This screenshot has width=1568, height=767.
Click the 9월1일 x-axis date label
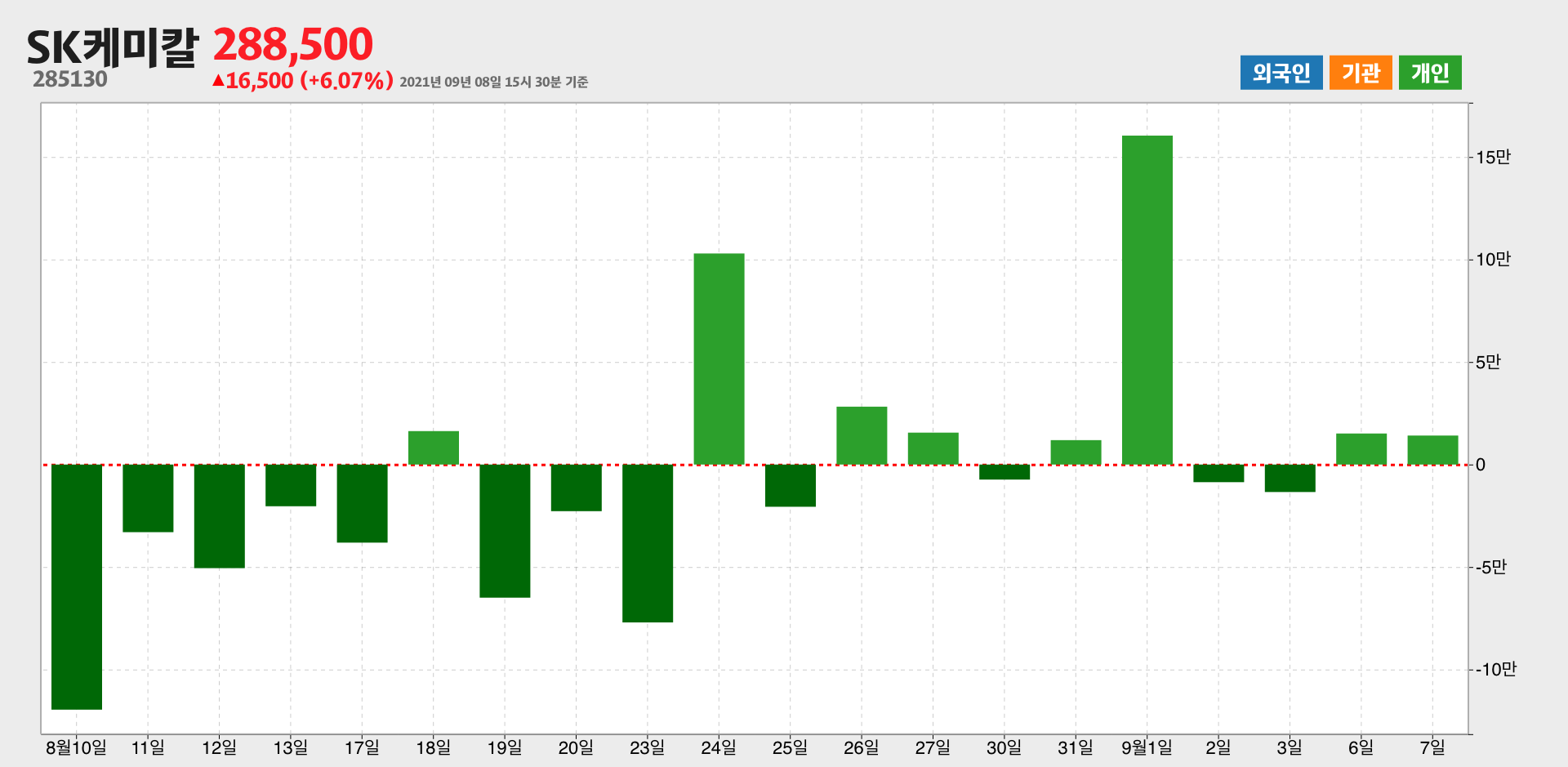point(1147,747)
